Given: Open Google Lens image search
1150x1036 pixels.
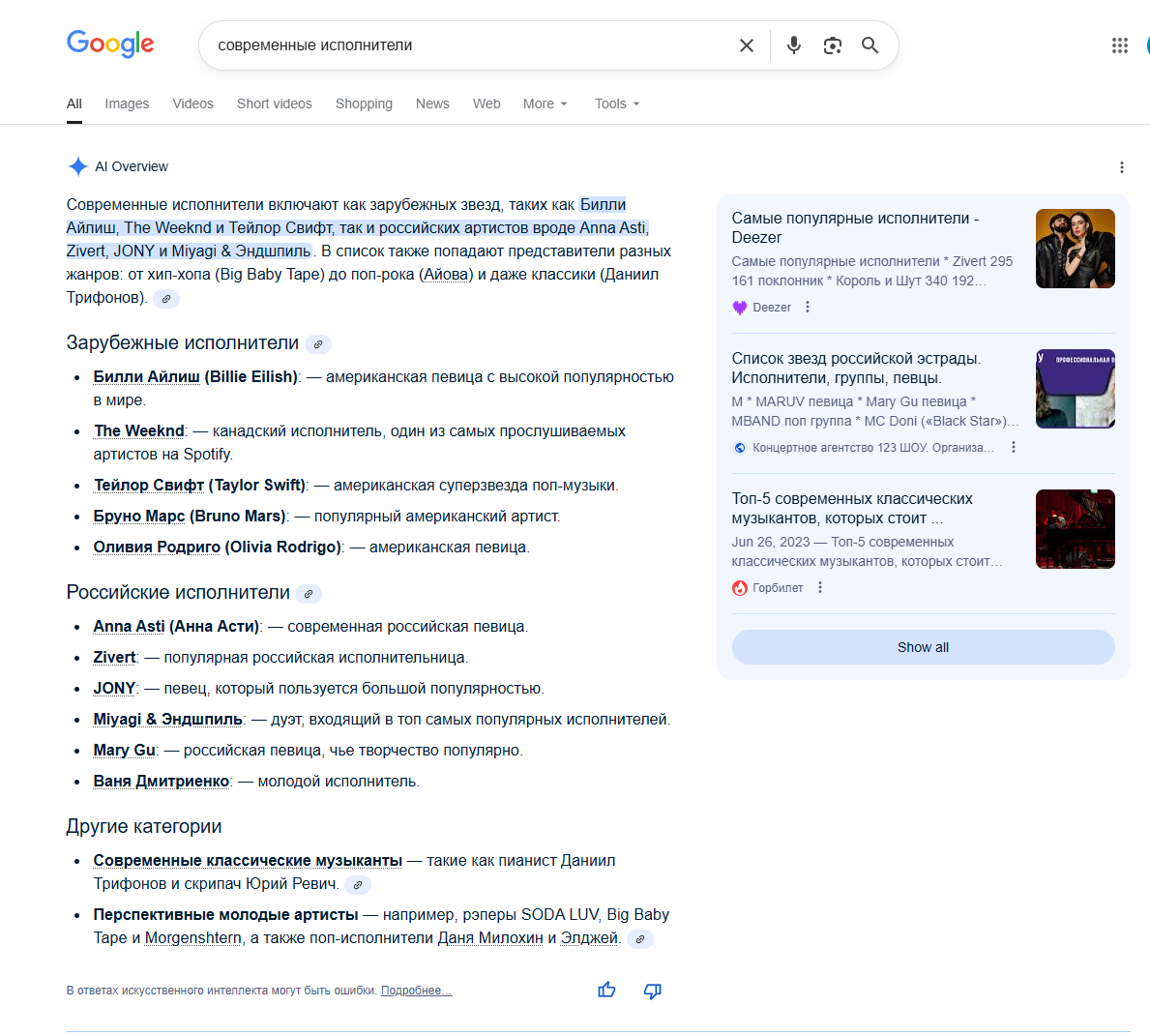Looking at the screenshot, I should (x=832, y=45).
